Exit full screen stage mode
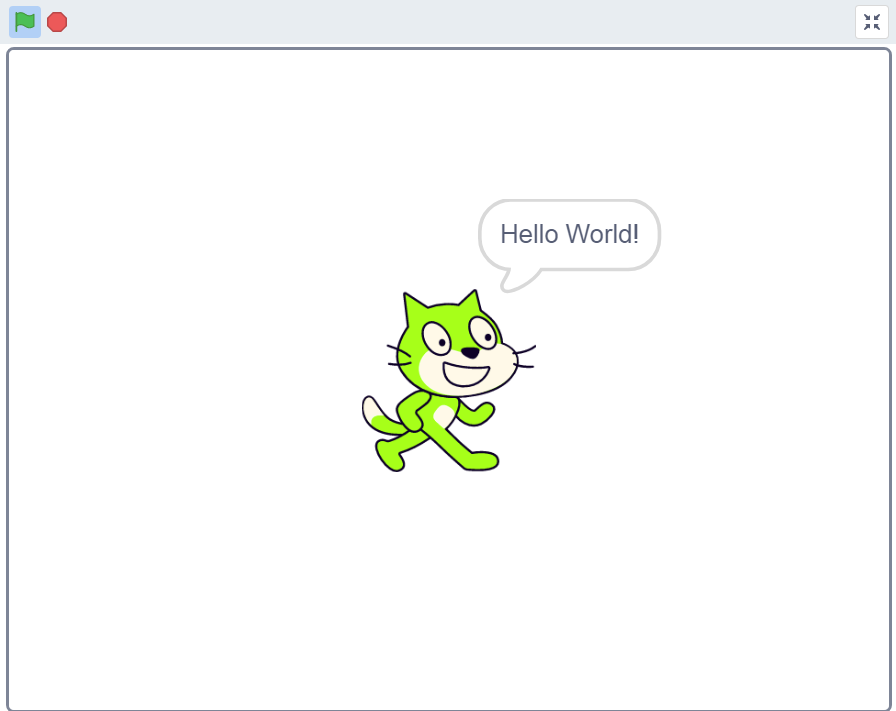Viewport: 896px width, 711px height. 871,22
